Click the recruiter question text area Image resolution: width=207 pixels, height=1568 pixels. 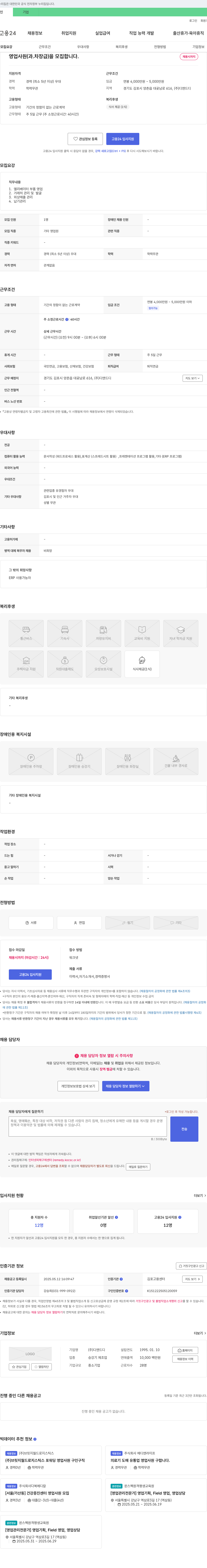88,1126
